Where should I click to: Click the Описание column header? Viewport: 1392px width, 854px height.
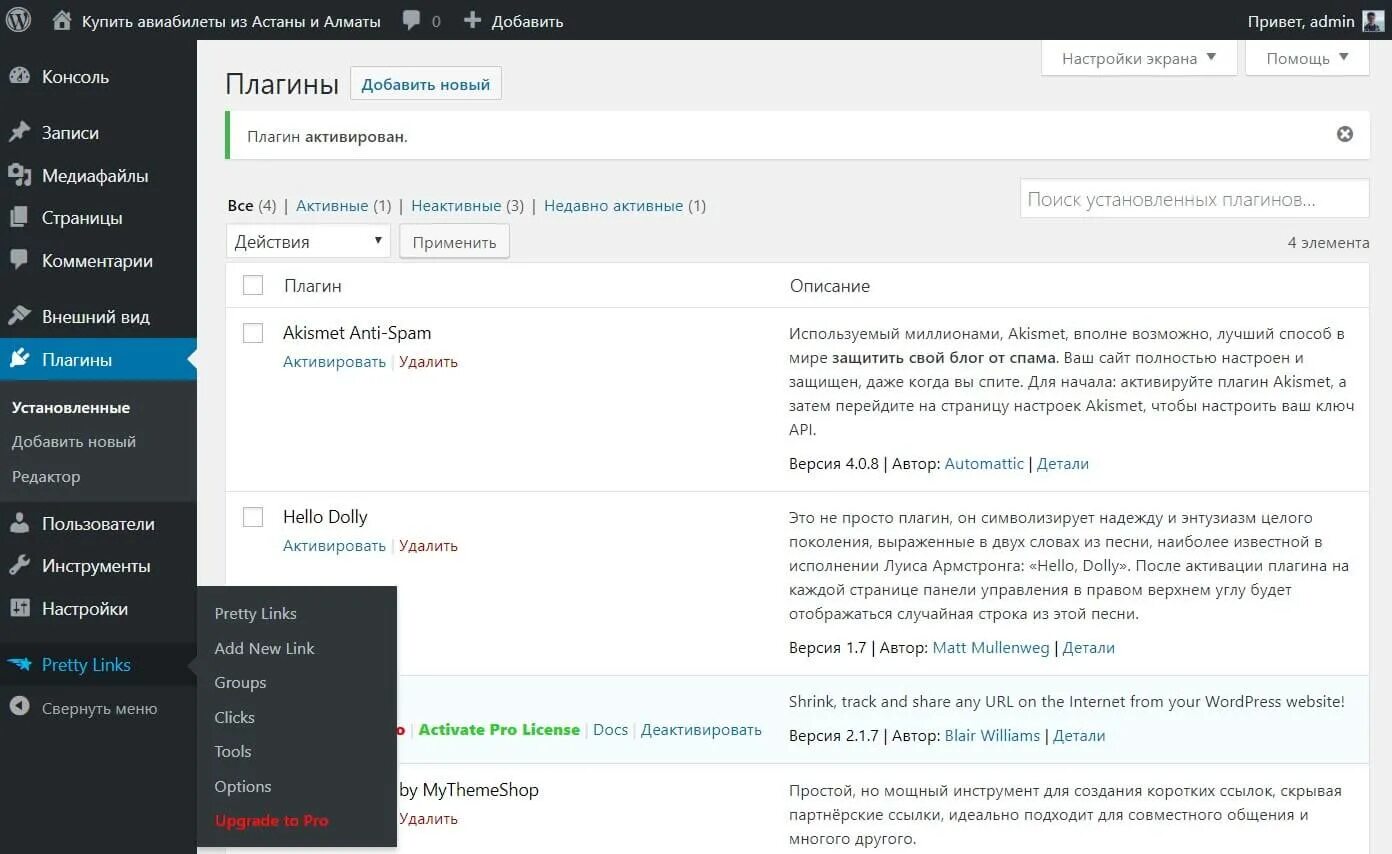pos(830,286)
